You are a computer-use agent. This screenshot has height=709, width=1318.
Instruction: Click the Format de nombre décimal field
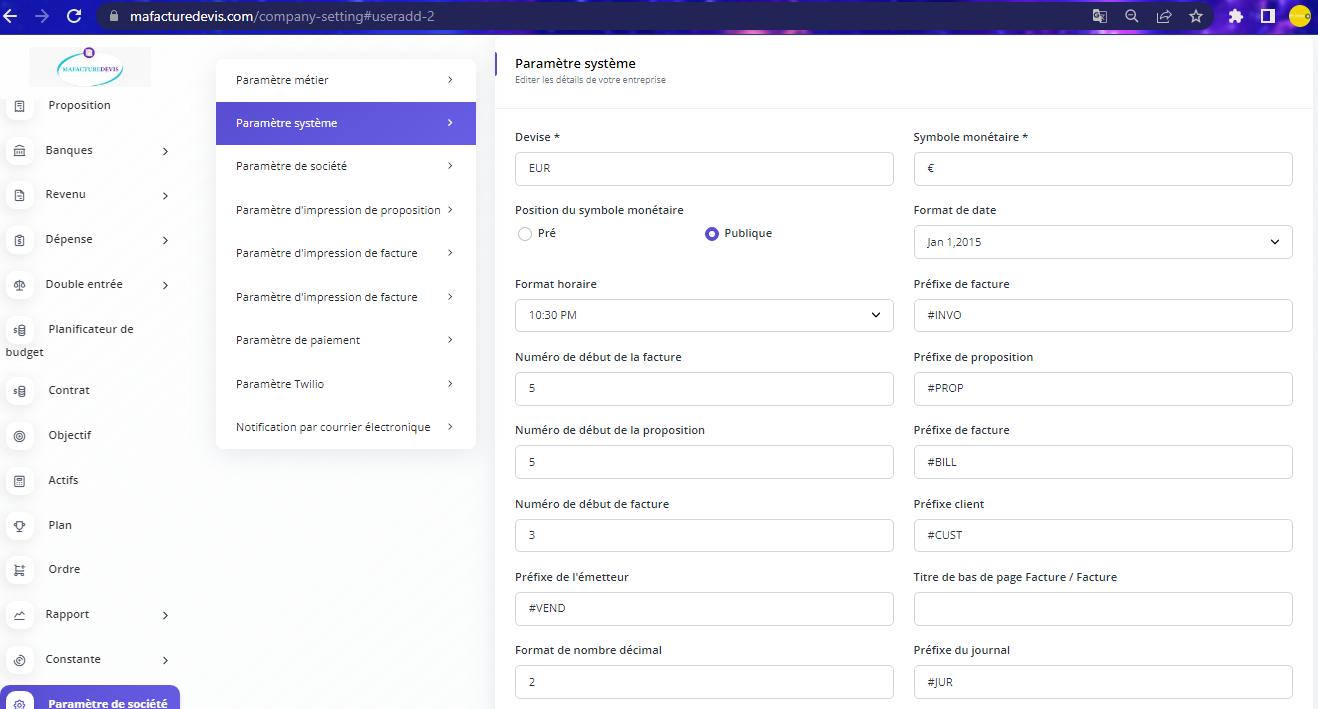(x=704, y=682)
